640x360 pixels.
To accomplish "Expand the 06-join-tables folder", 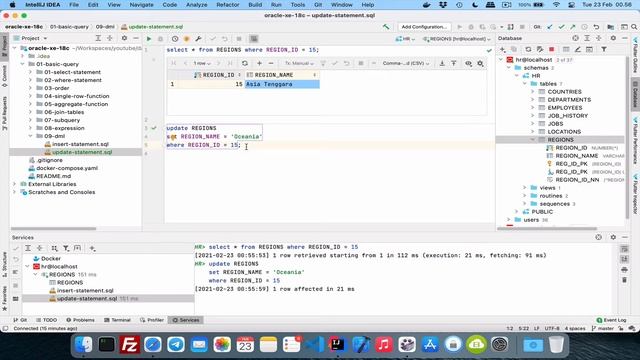I will coord(30,112).
